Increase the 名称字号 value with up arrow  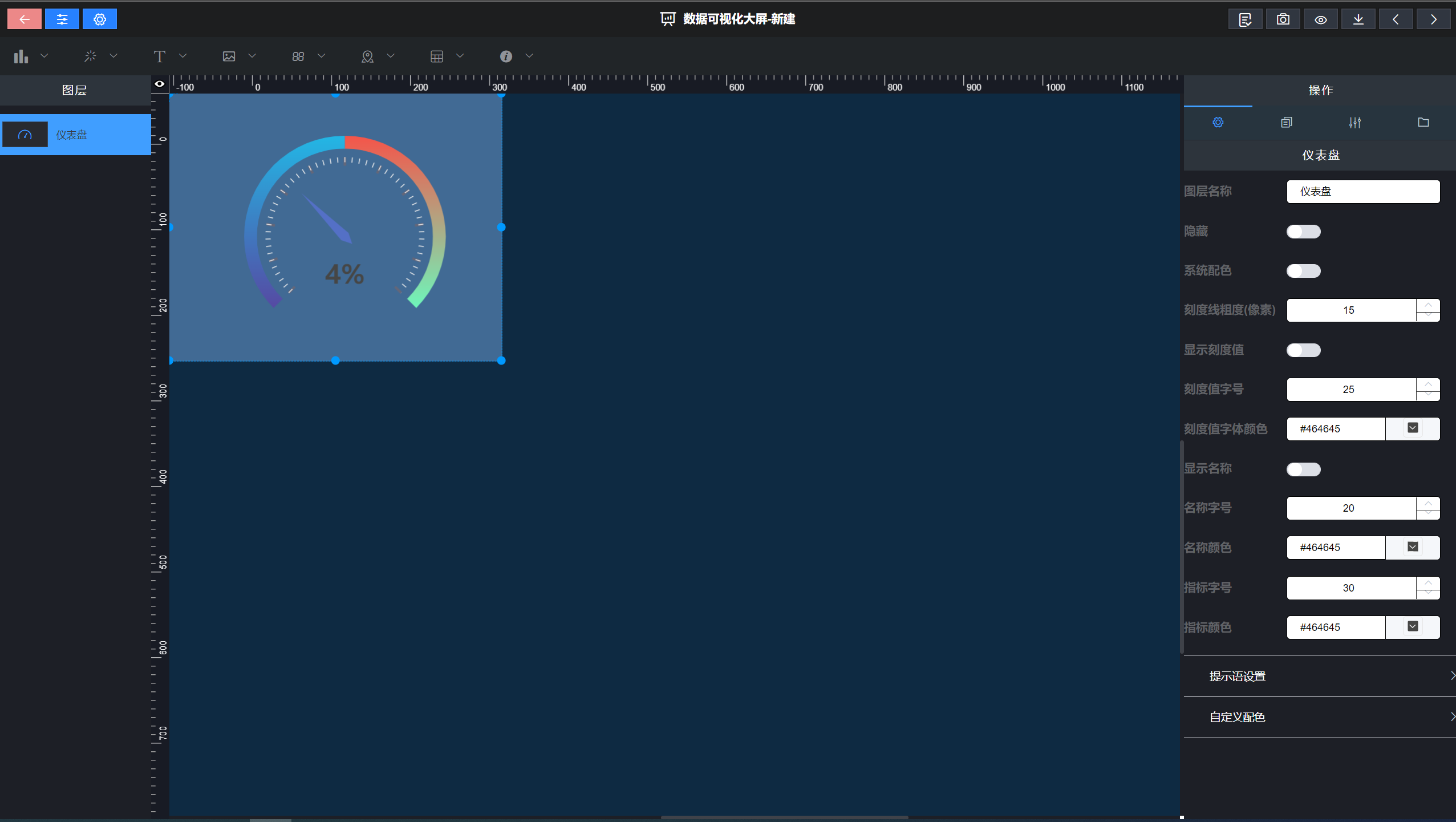tap(1428, 503)
